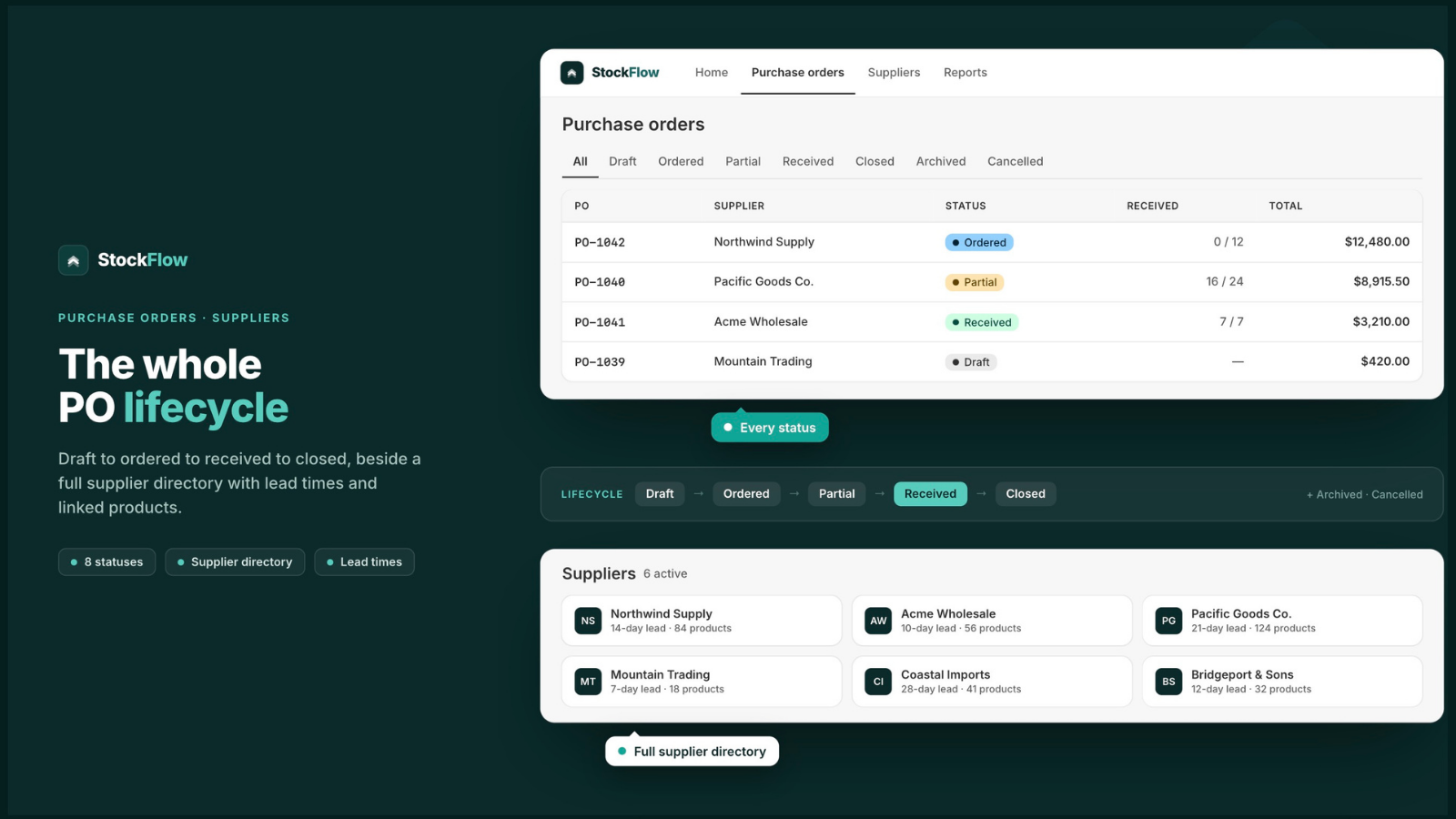Click '10-day lead · 56 products' text
This screenshot has width=1456, height=819.
[961, 629]
